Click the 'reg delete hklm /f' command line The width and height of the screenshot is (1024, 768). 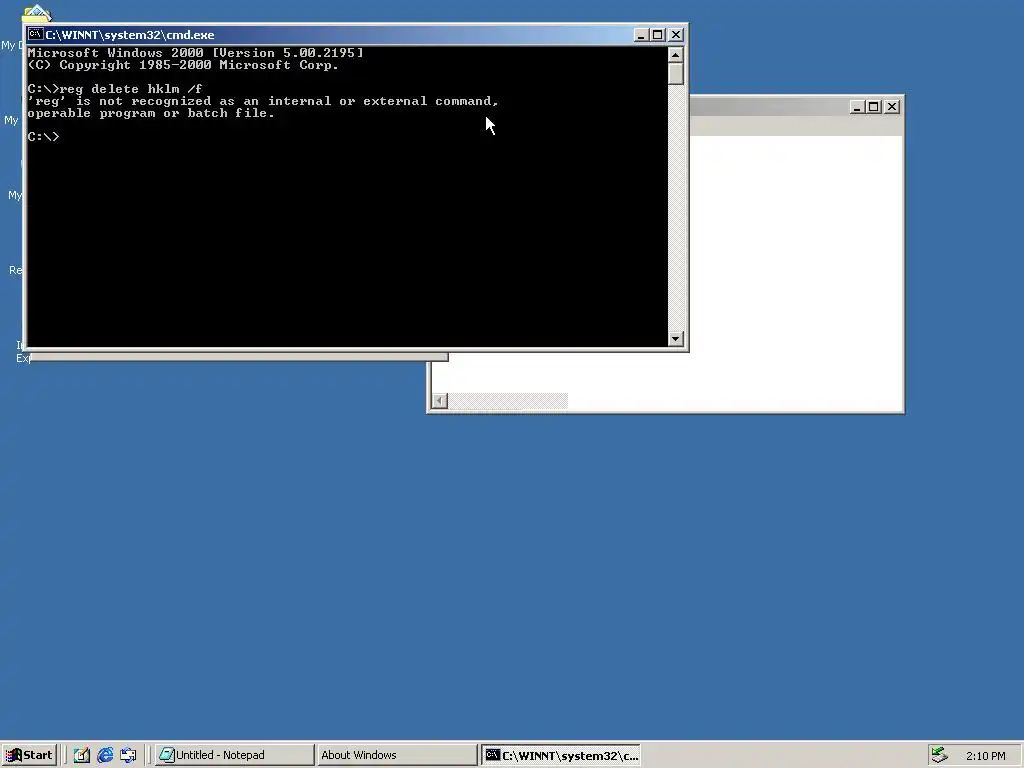coord(115,89)
